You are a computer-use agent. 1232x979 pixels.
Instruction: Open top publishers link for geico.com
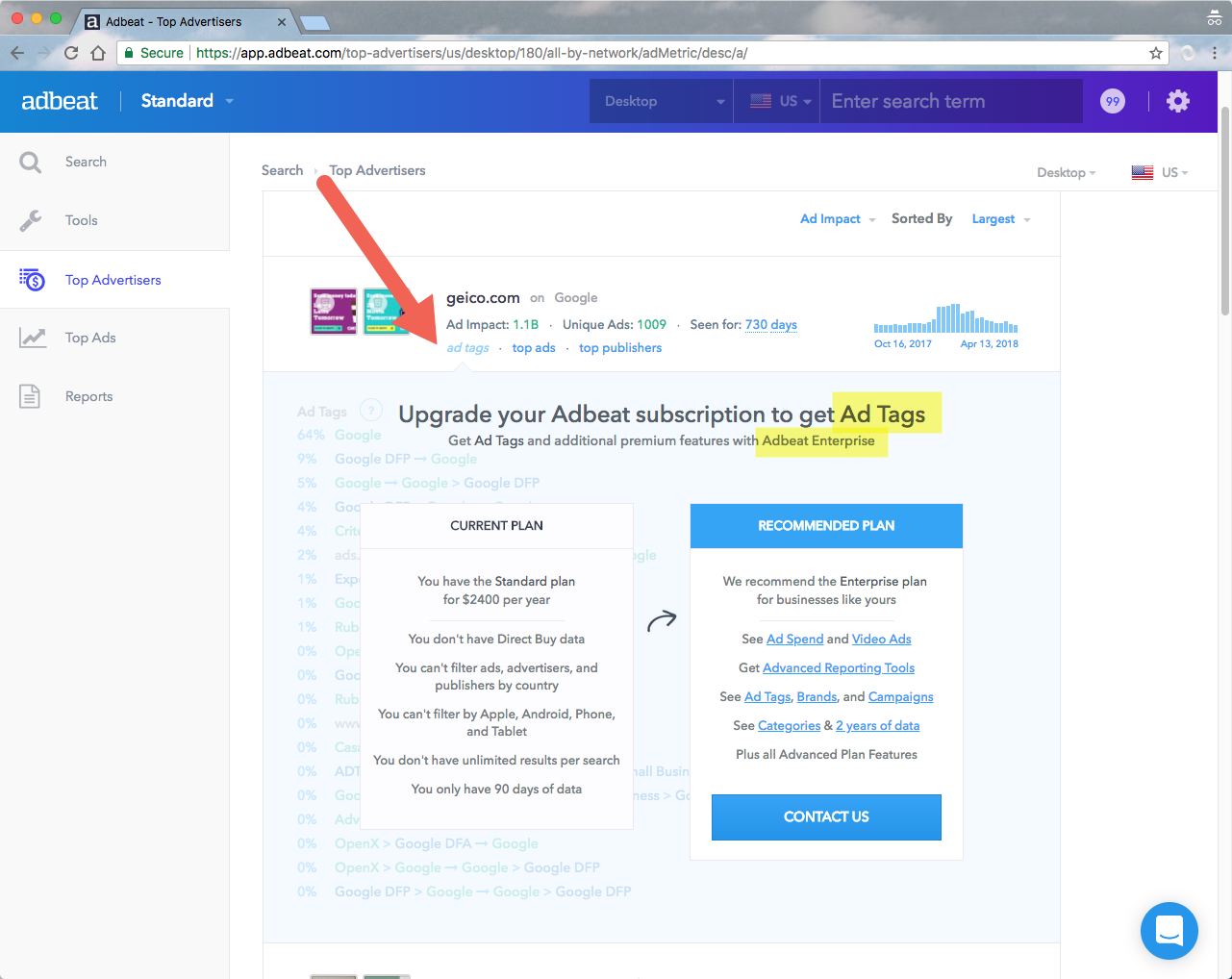tap(620, 348)
